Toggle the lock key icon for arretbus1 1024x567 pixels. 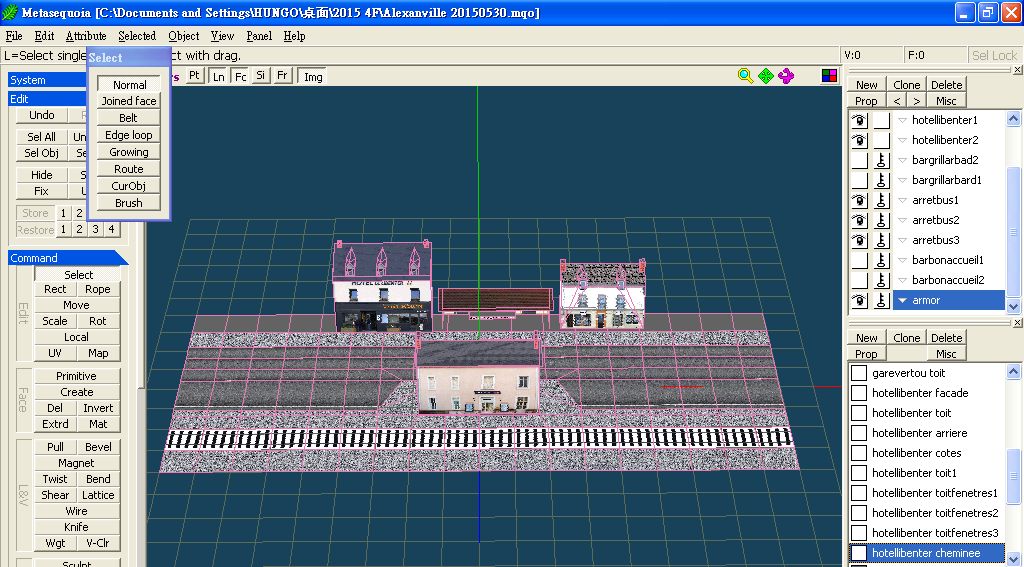[x=881, y=200]
